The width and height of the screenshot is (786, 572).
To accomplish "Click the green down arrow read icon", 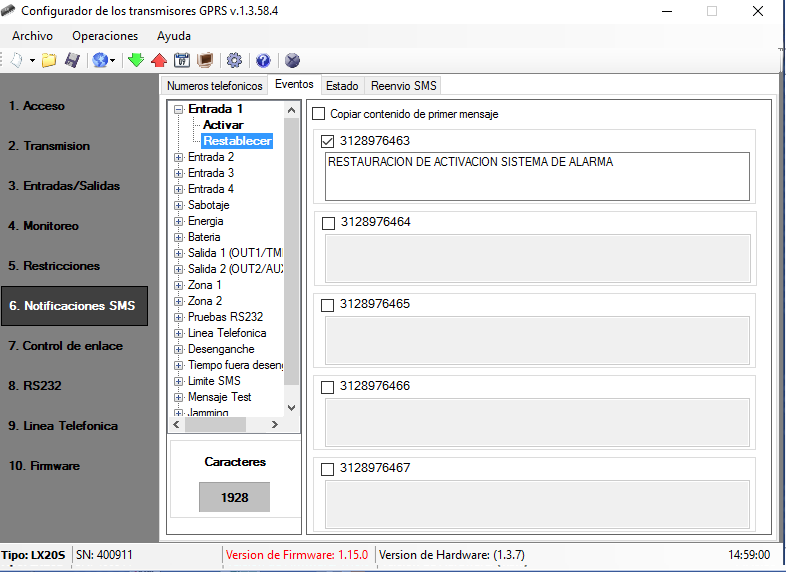I will [x=136, y=61].
